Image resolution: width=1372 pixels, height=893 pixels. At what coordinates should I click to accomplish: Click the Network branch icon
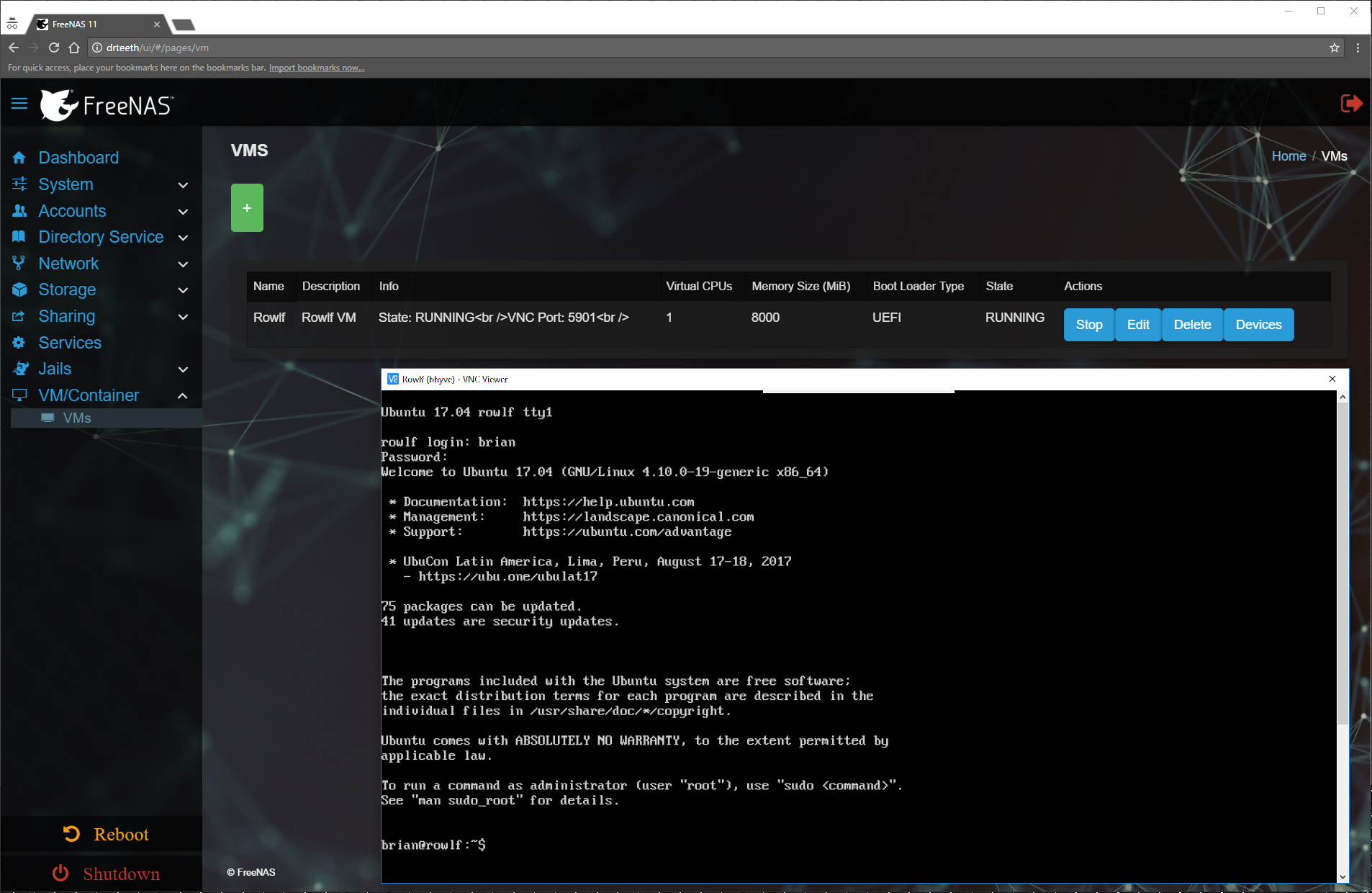tap(19, 264)
